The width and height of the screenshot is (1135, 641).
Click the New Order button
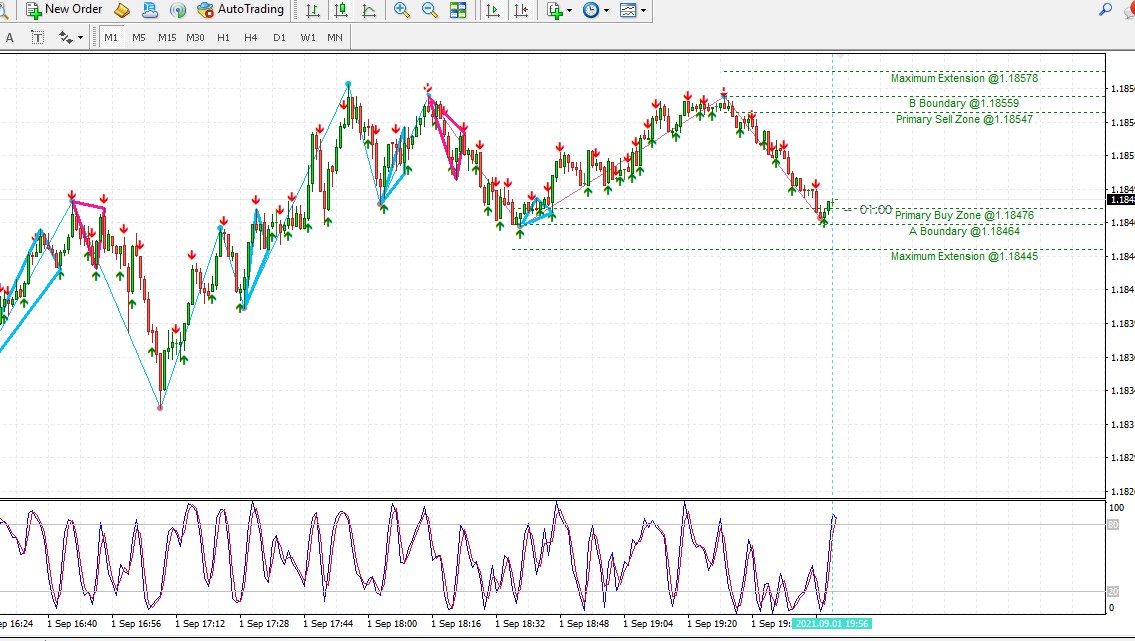64,10
